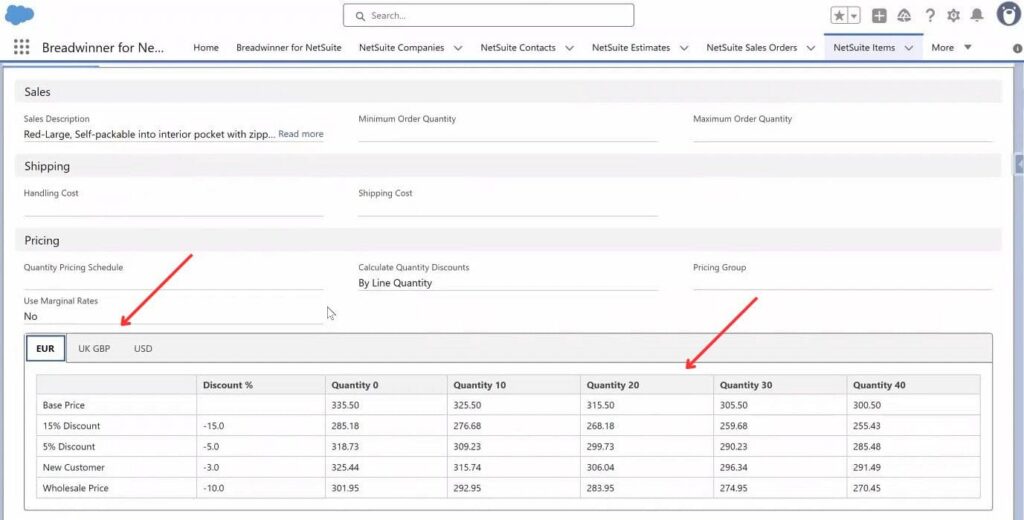This screenshot has width=1024, height=520.
Task: Click the -15.0 discount percent cell
Action: pyautogui.click(x=261, y=426)
